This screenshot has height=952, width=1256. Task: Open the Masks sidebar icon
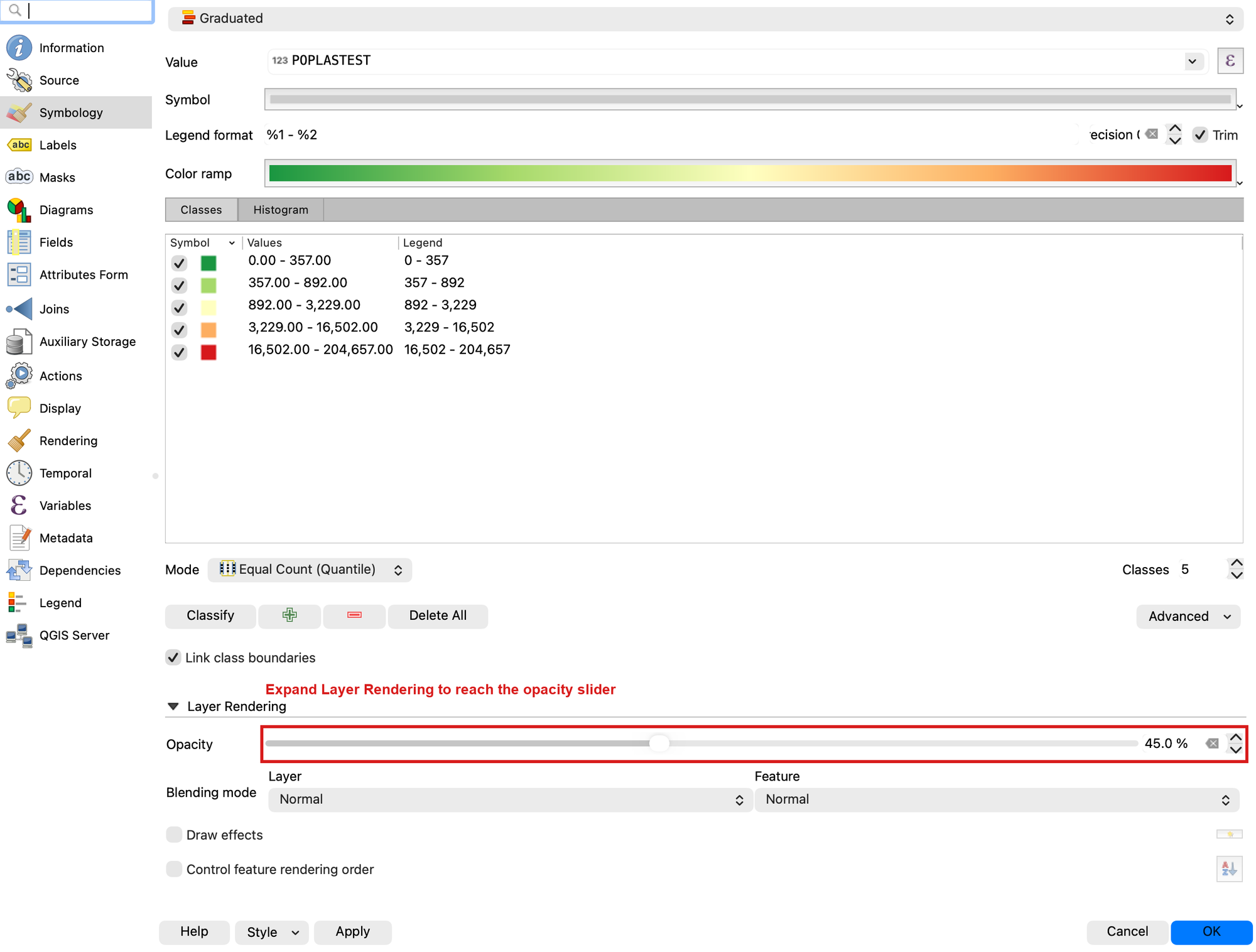(x=19, y=177)
